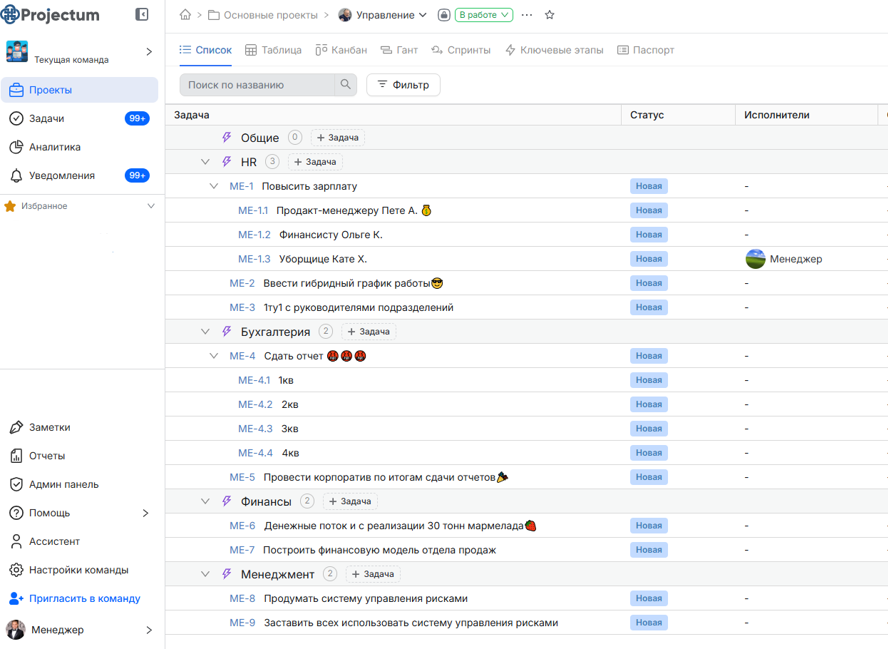Open the Паспорт tab
Viewport: 888px width, 649px height.
pos(646,50)
